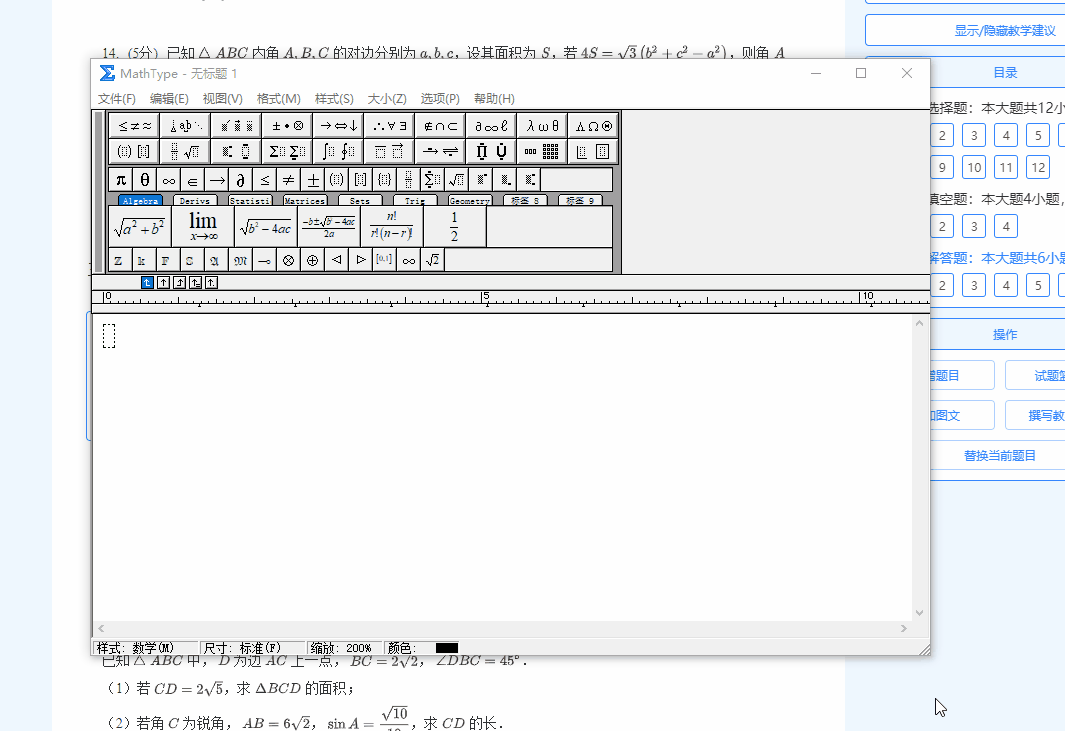The height and width of the screenshot is (731, 1065).
Task: Insert the Fraktur M symbol in bottom bar
Action: 240,260
